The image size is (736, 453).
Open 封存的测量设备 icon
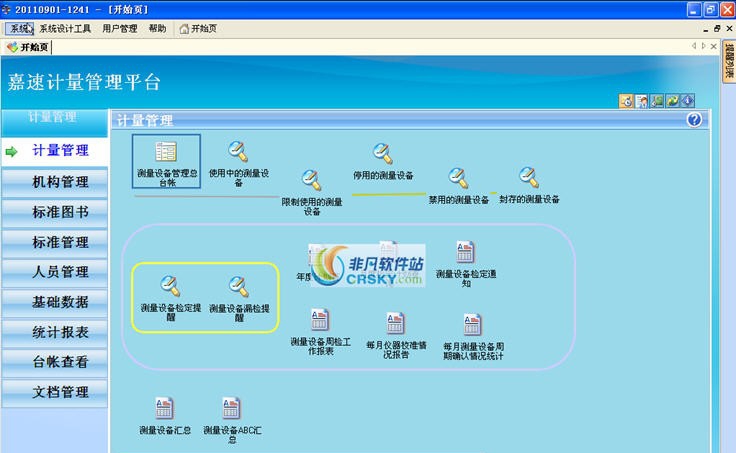[529, 177]
